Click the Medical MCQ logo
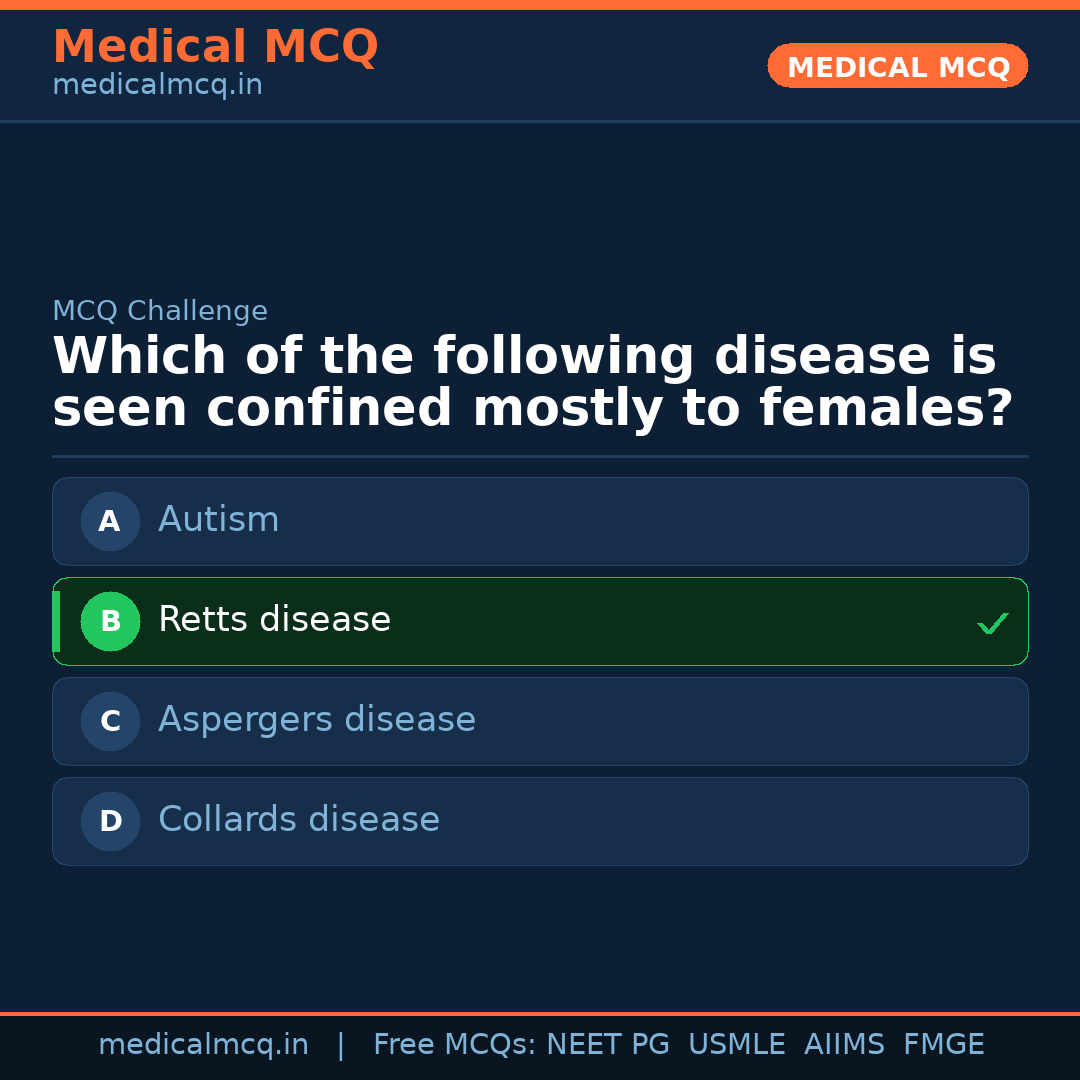This screenshot has width=1080, height=1080. pyautogui.click(x=215, y=46)
